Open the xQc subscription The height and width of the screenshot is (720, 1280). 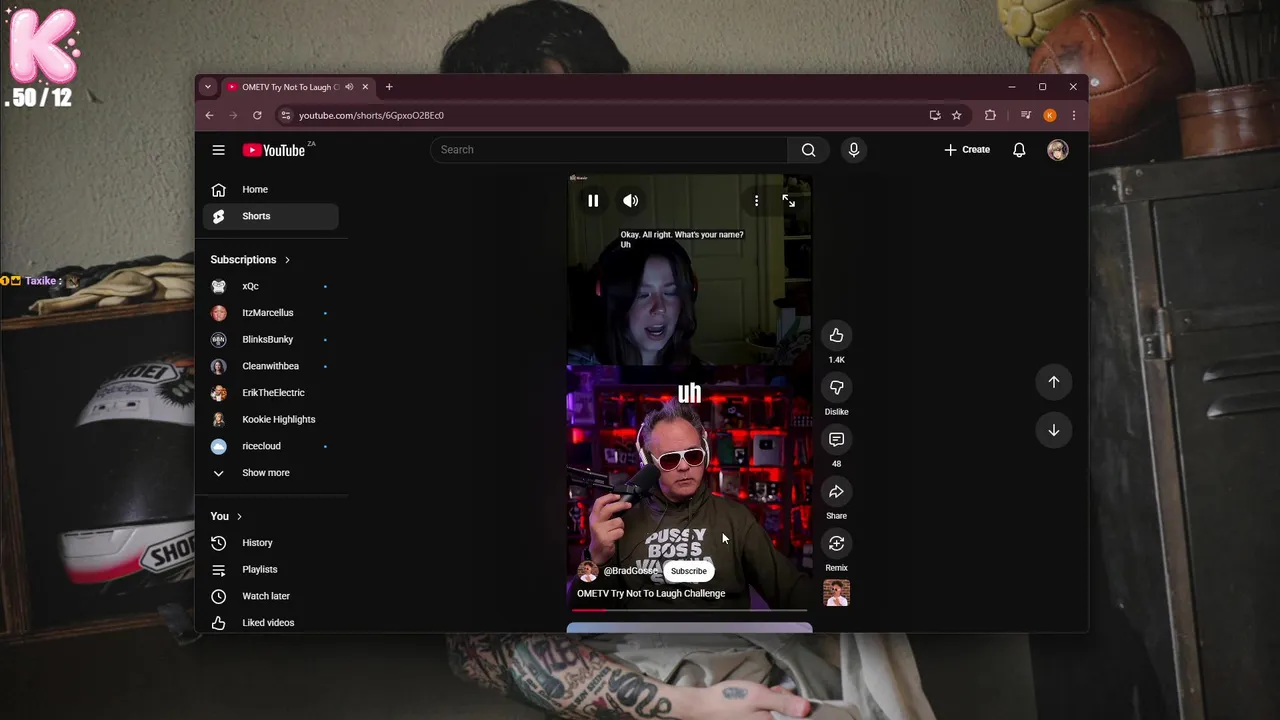(x=271, y=286)
